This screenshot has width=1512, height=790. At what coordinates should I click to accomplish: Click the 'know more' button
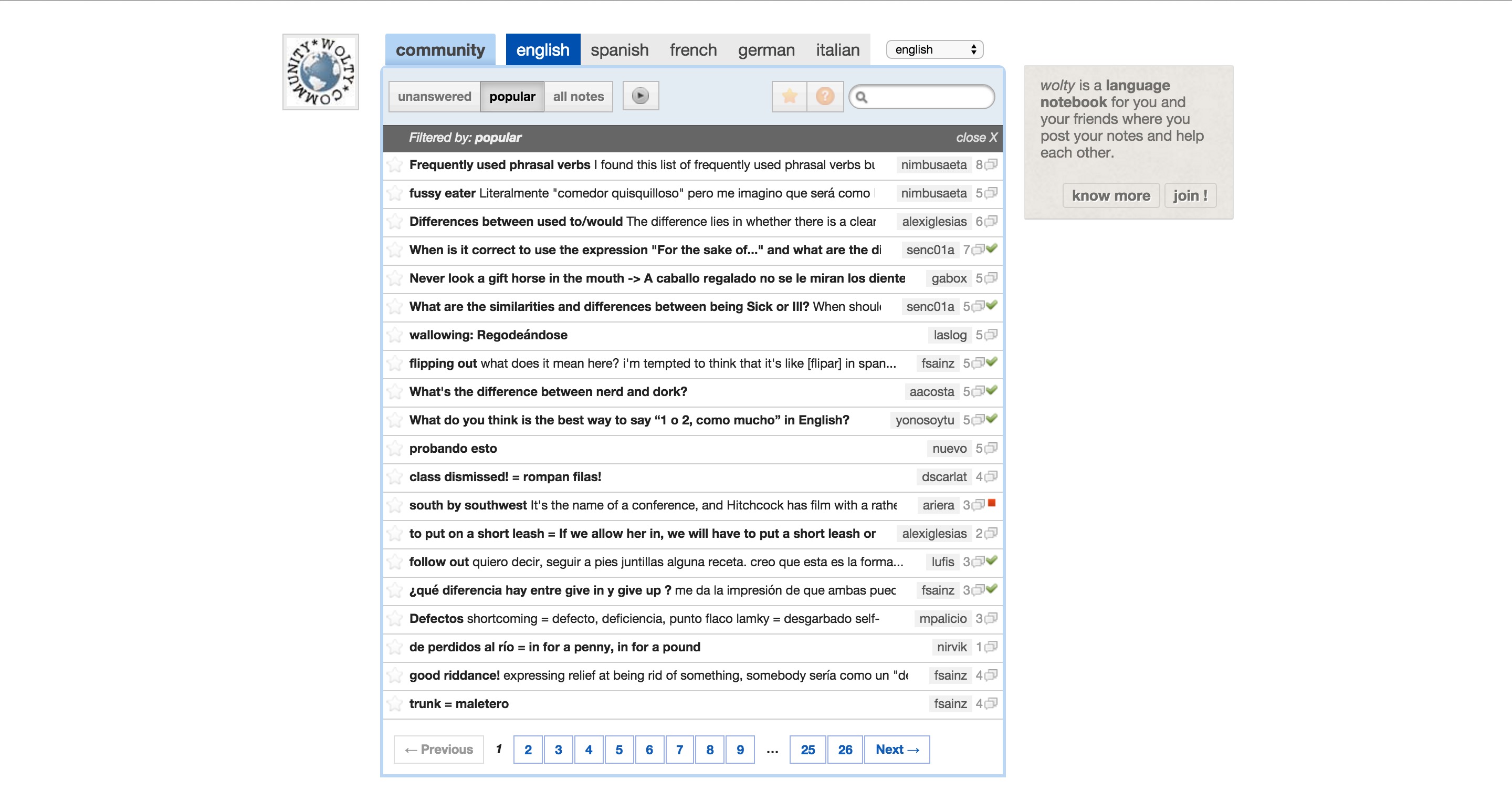pos(1111,195)
